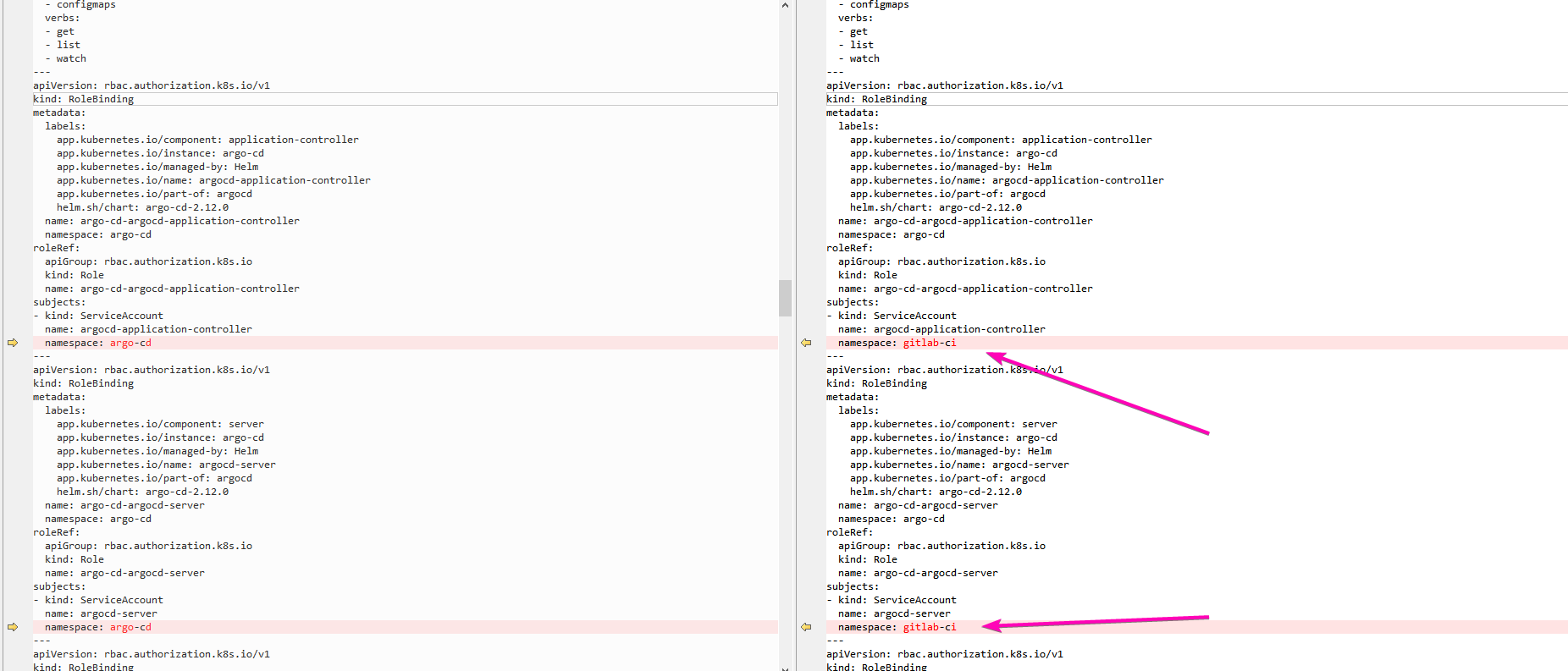
Task: Click 'verbs:' line in left pane
Action: click(63, 18)
